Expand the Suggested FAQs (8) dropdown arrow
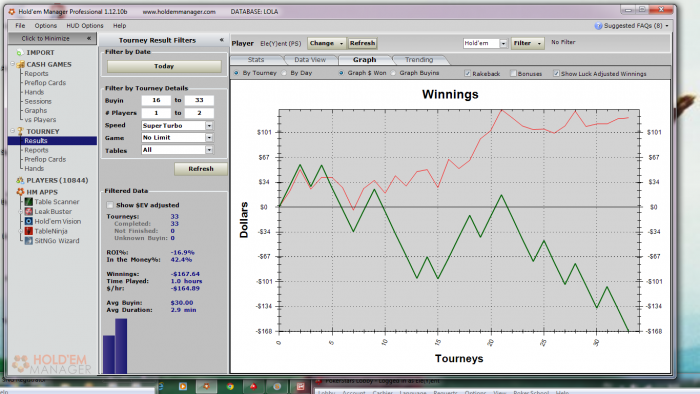700x394 pixels. (x=667, y=26)
